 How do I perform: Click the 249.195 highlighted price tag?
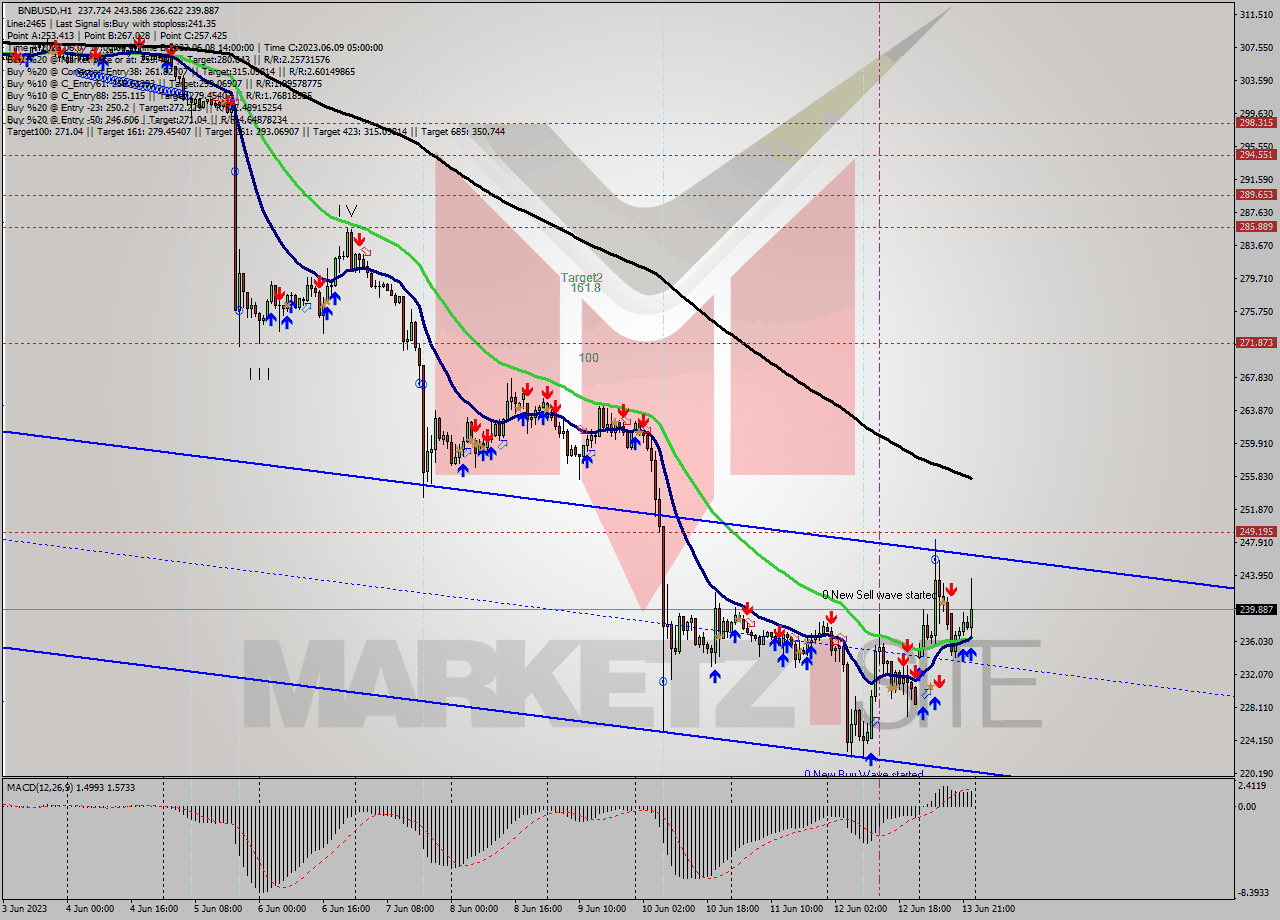click(1255, 531)
